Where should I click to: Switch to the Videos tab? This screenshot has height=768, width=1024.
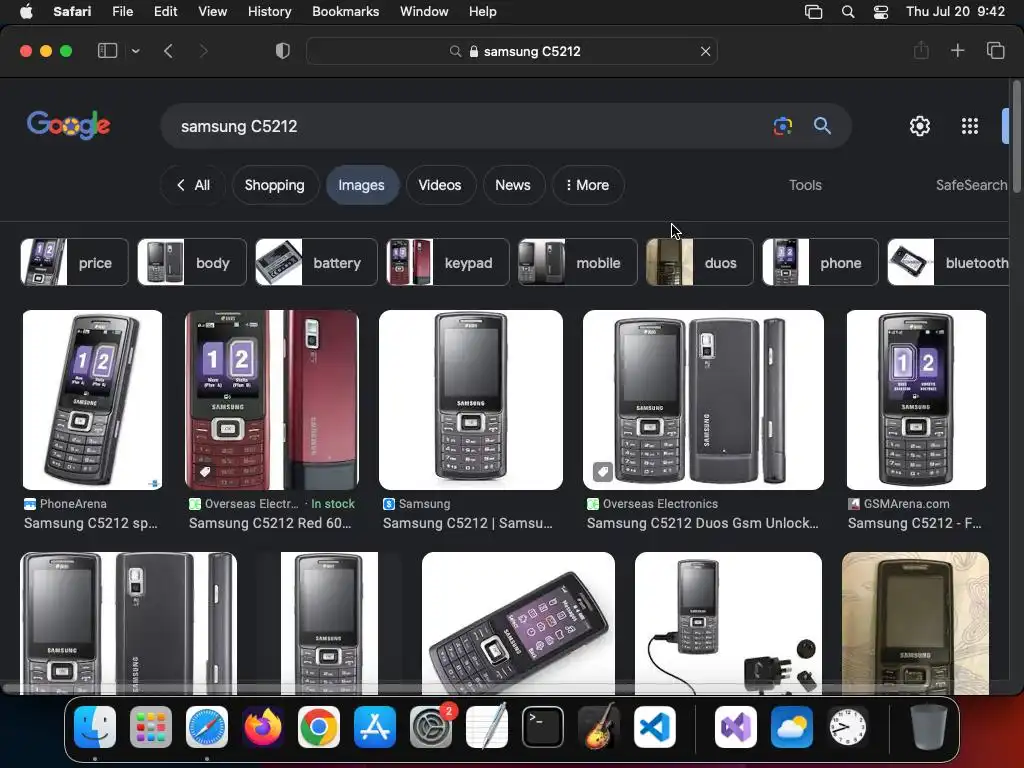click(x=440, y=185)
